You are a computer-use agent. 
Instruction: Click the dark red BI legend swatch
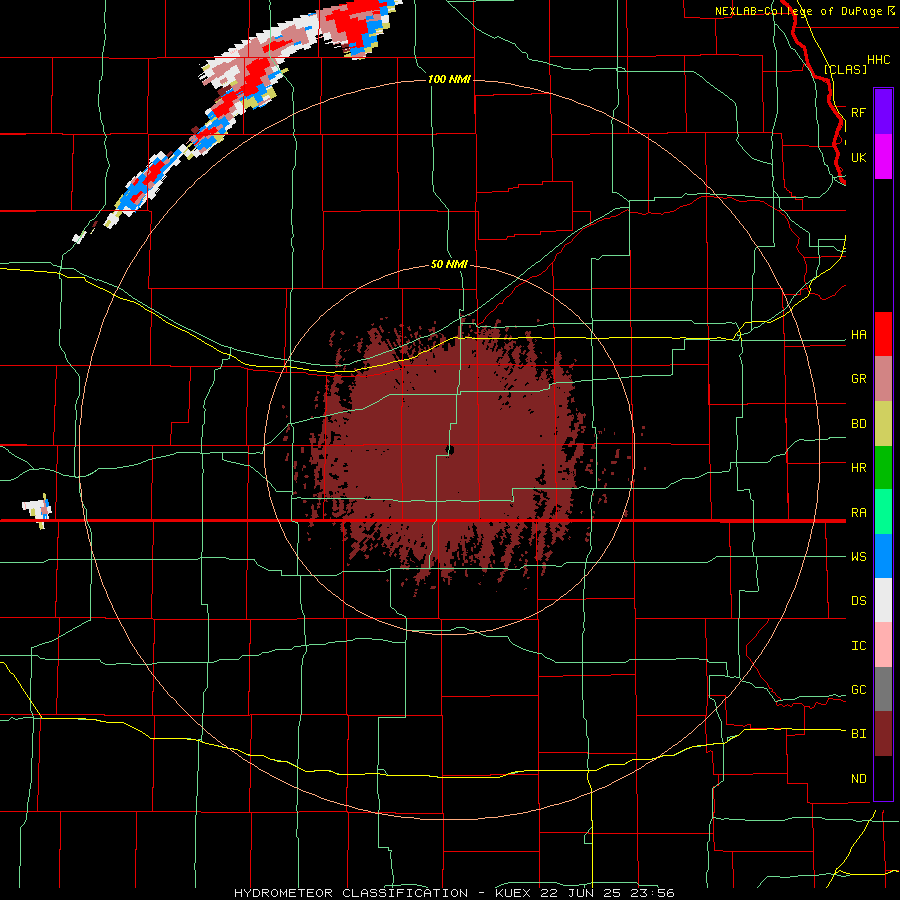[883, 734]
